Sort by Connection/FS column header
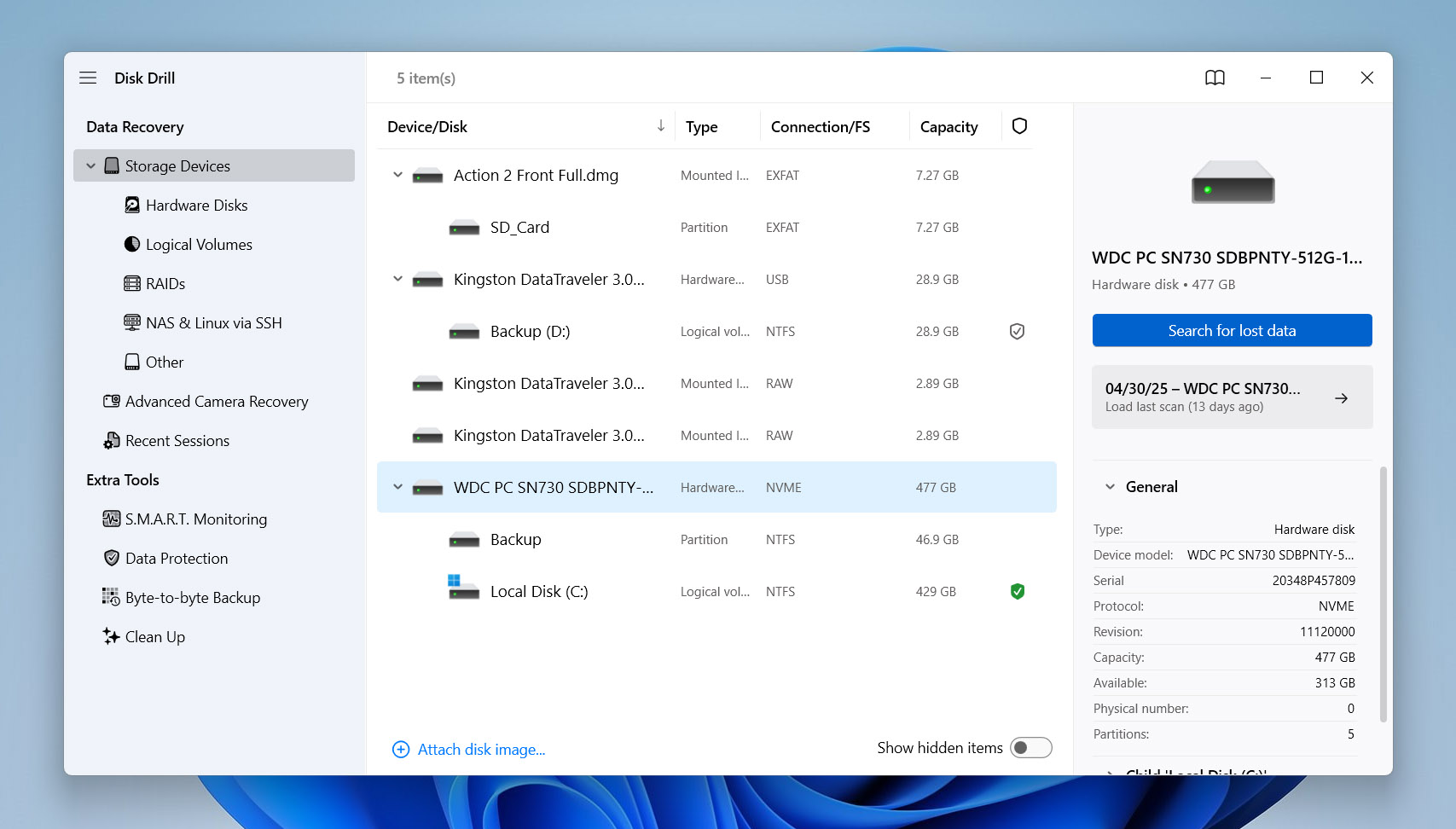 tap(821, 127)
